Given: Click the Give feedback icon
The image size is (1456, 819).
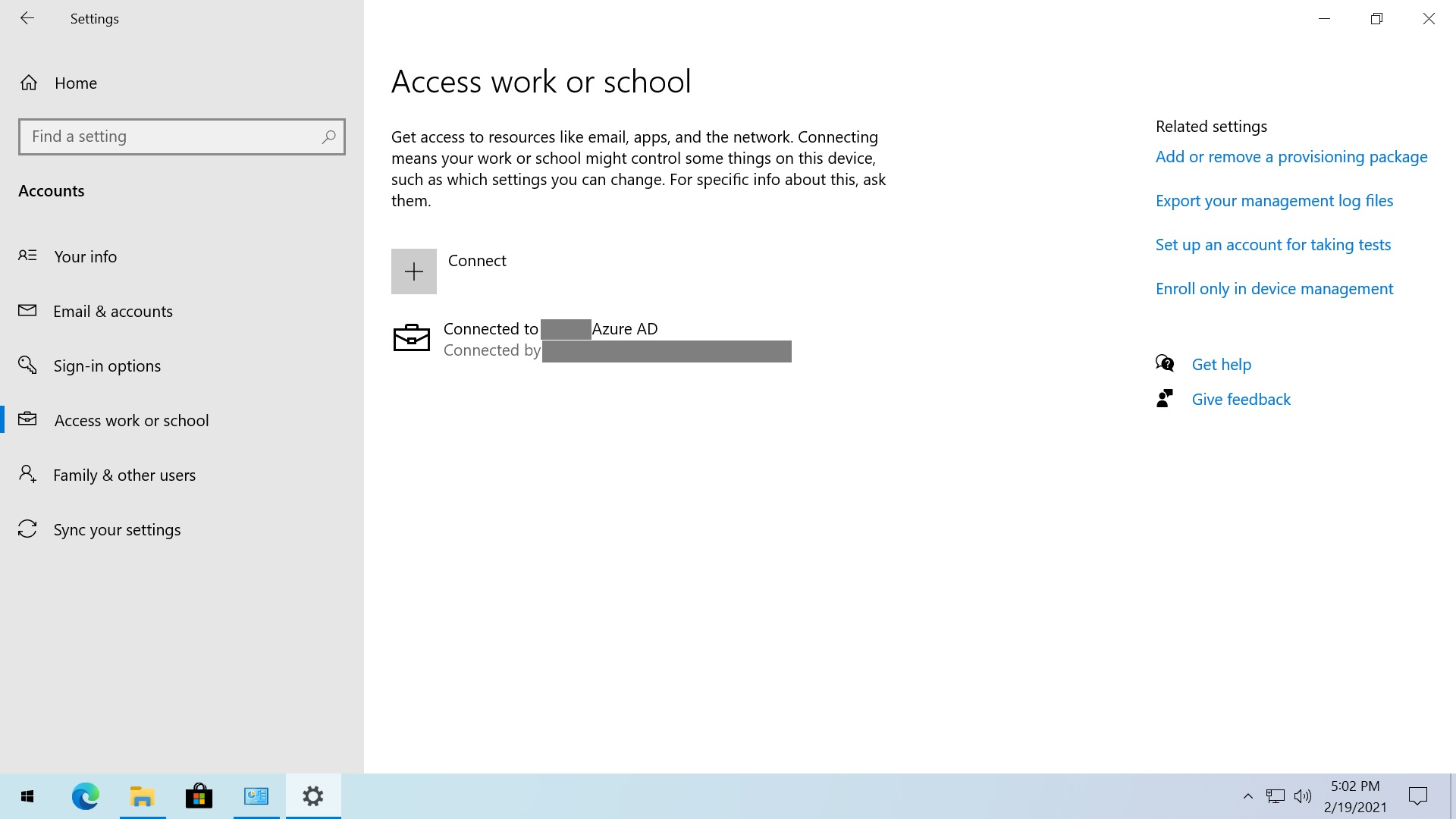Looking at the screenshot, I should 1166,397.
